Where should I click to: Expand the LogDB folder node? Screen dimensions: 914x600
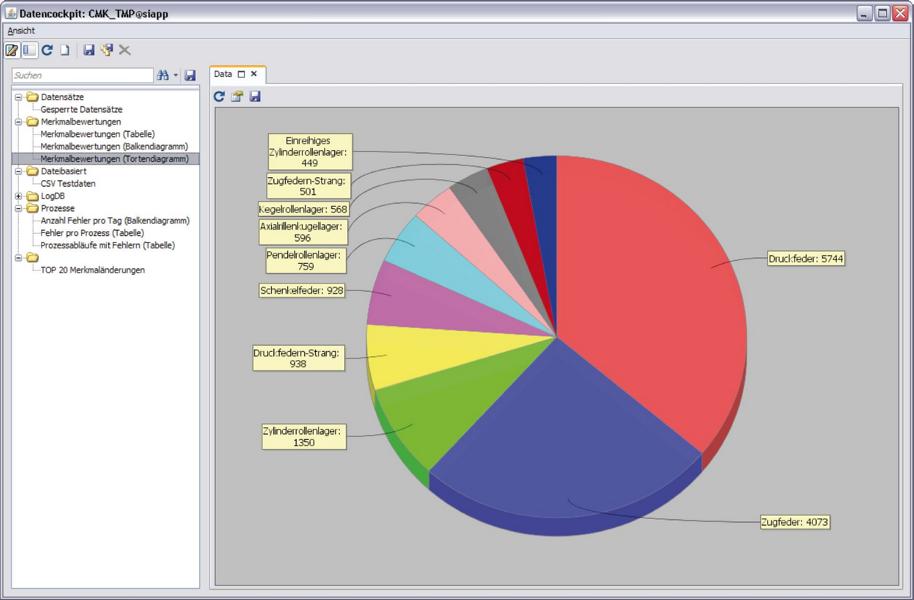19,196
